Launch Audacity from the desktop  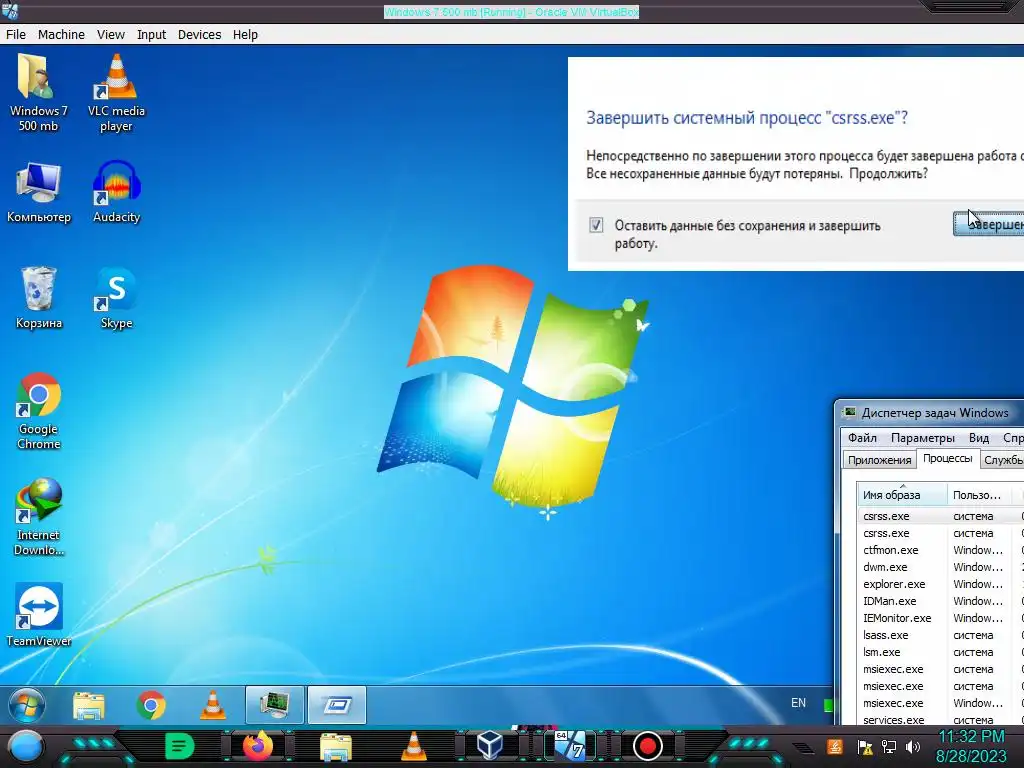click(116, 193)
